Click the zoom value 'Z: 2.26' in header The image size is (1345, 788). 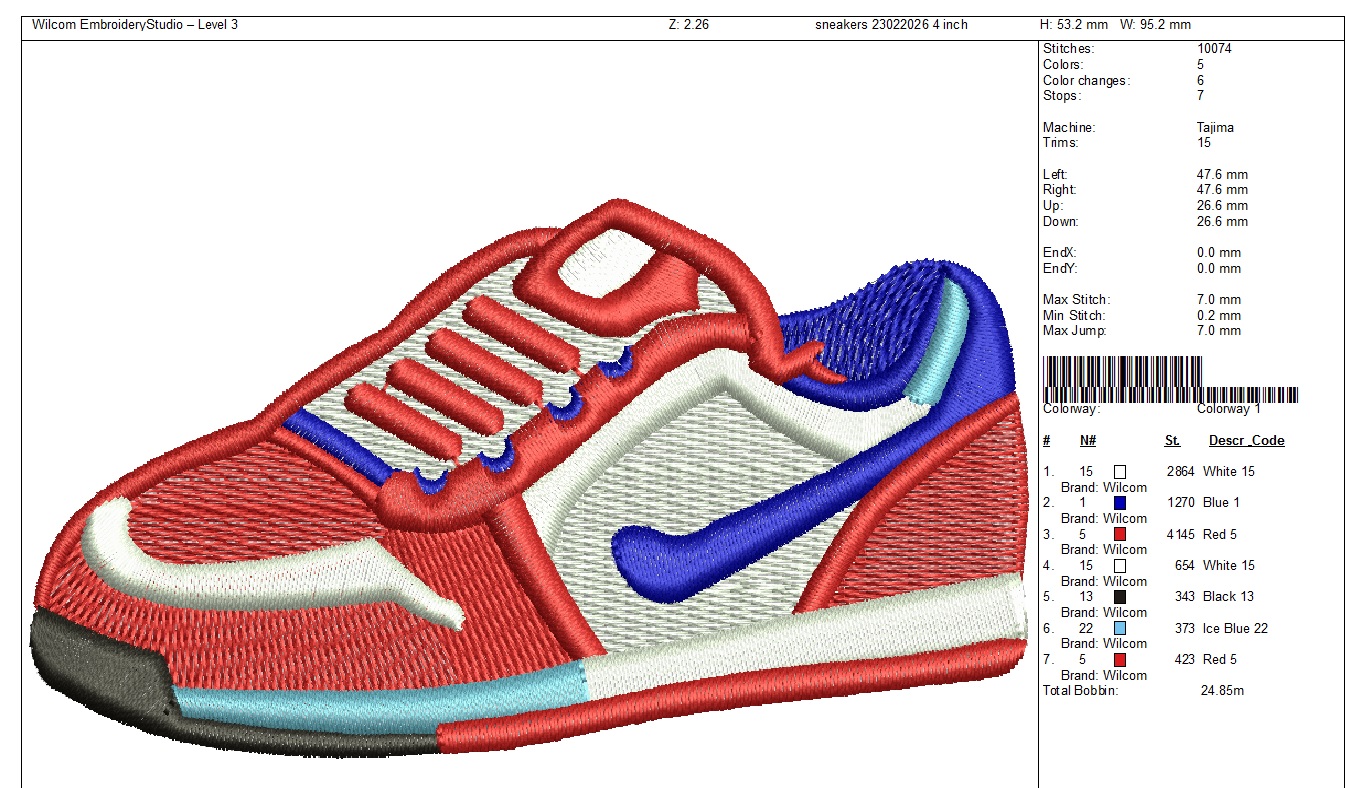[x=688, y=25]
